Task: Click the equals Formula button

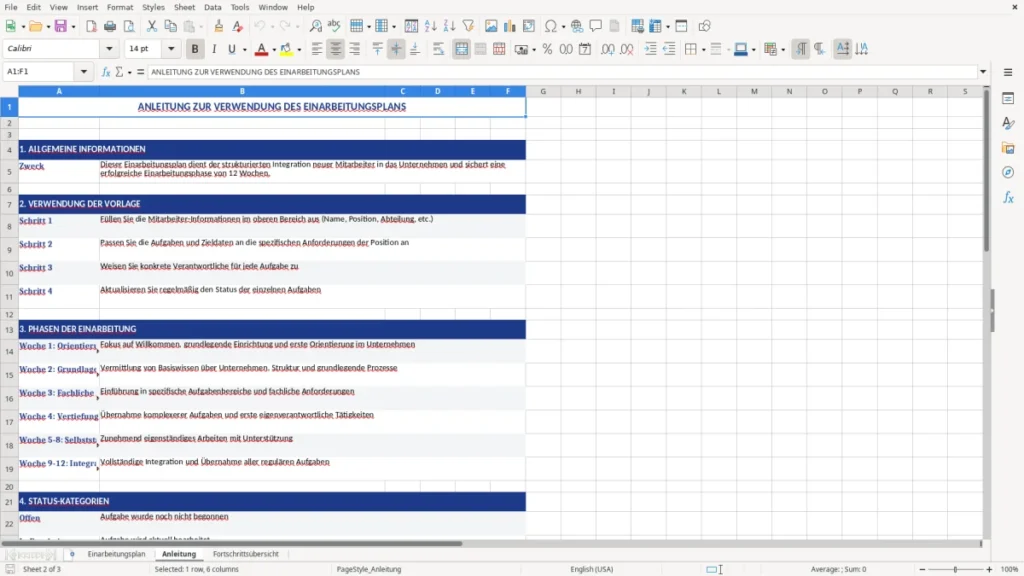Action: coord(140,72)
